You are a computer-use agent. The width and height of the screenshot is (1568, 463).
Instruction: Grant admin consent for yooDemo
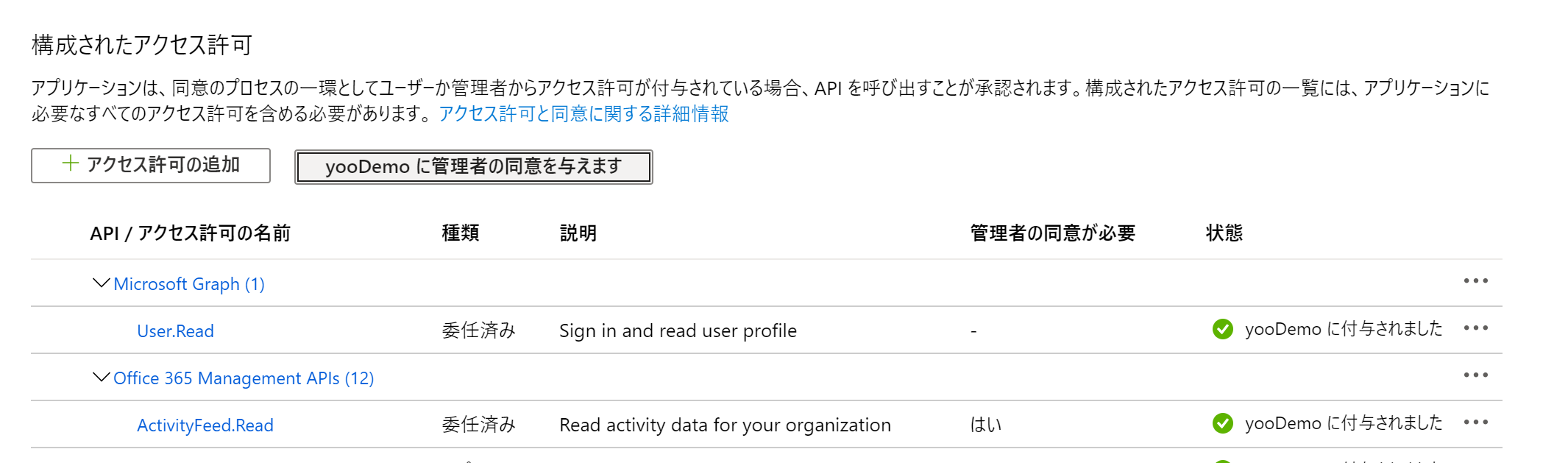pos(473,166)
